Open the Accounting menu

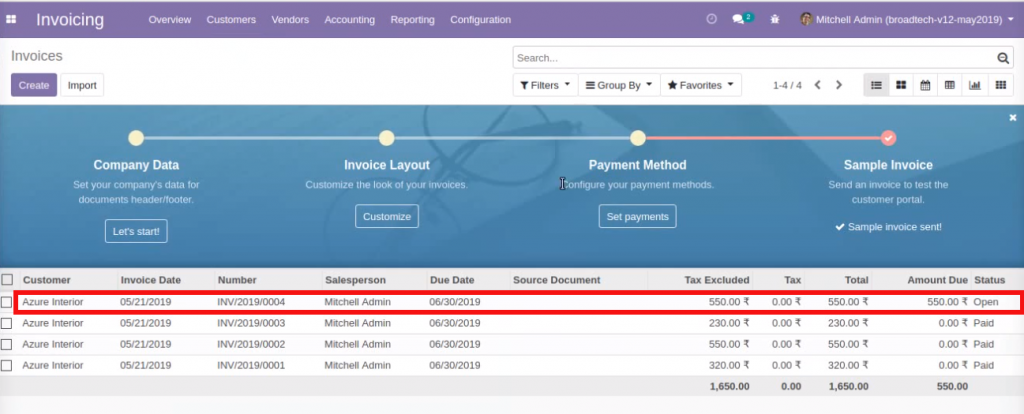(x=349, y=20)
